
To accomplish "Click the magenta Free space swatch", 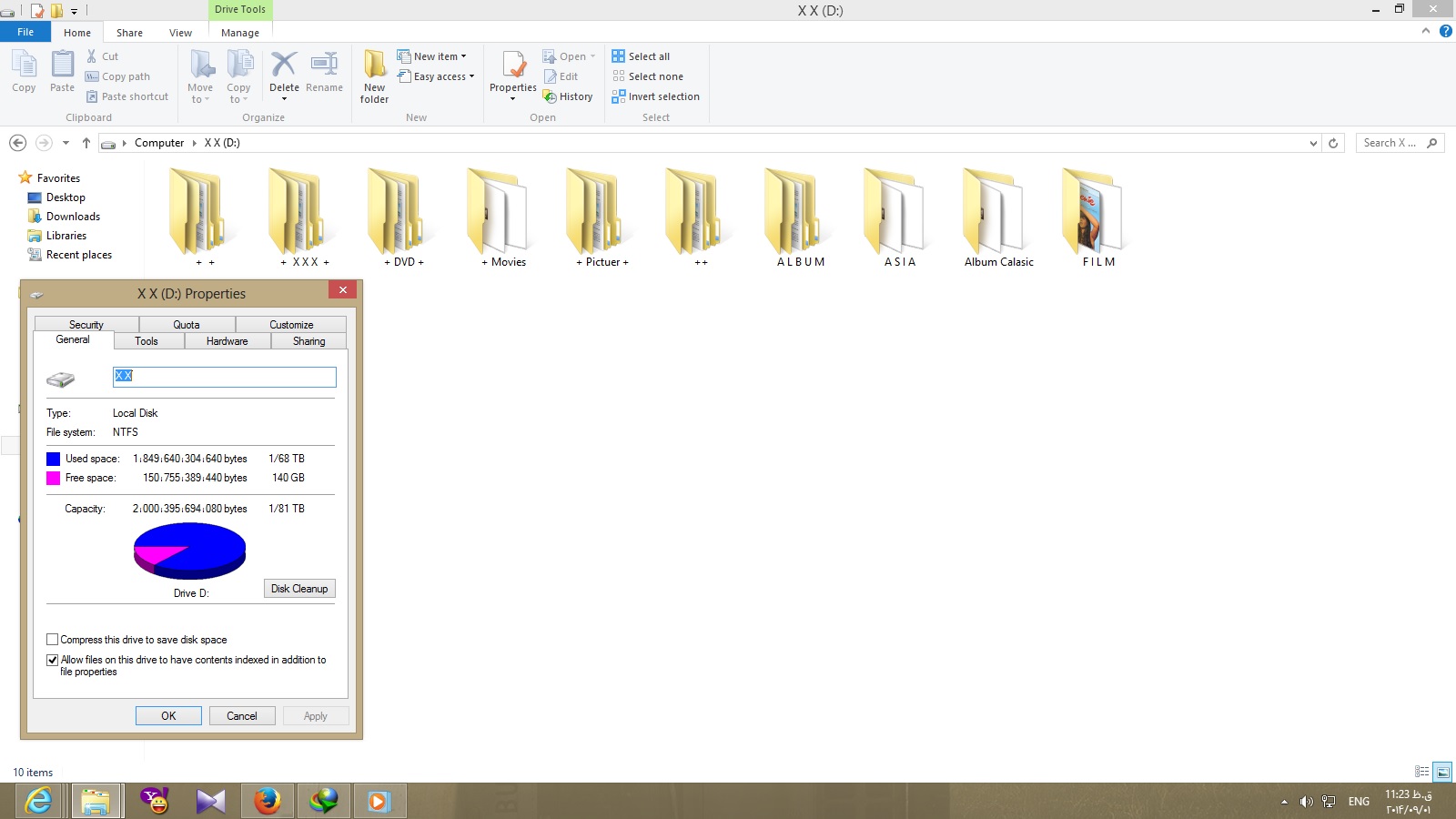I will click(54, 478).
